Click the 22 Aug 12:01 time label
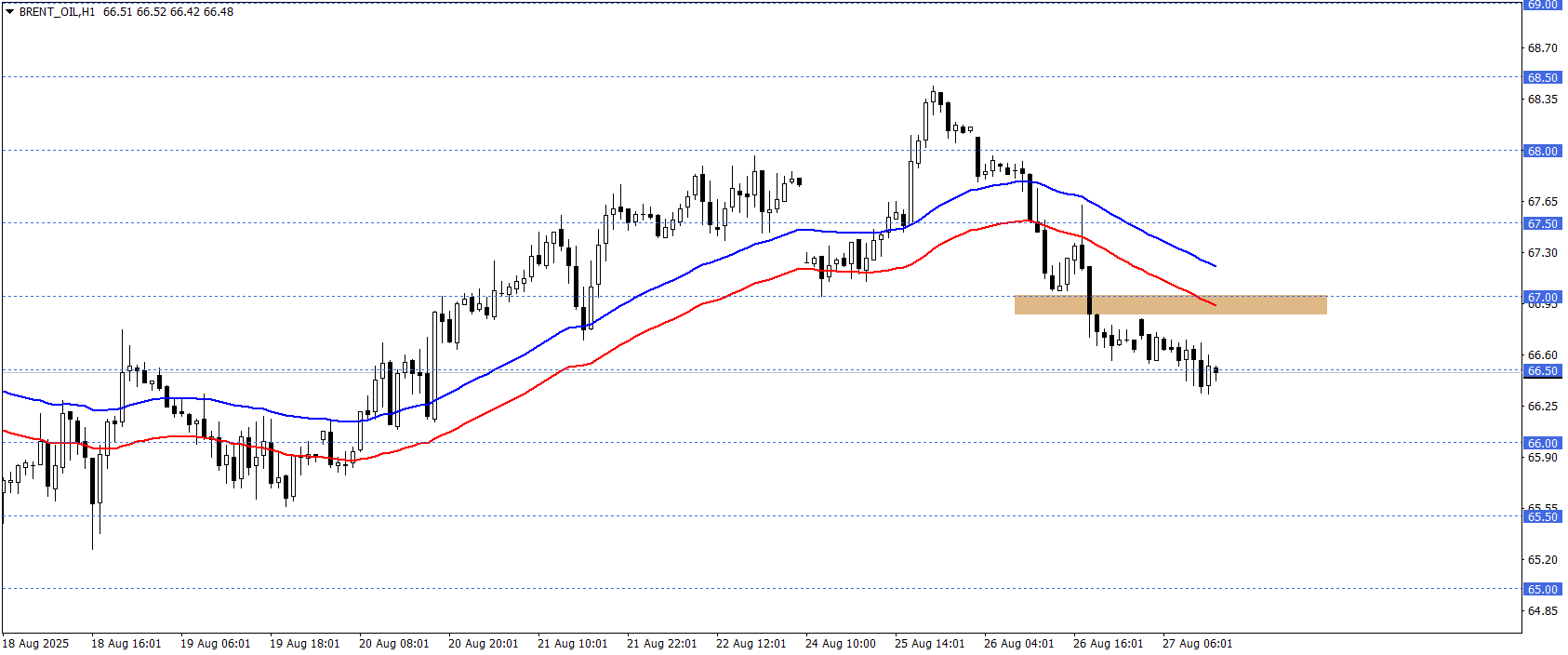 [751, 644]
